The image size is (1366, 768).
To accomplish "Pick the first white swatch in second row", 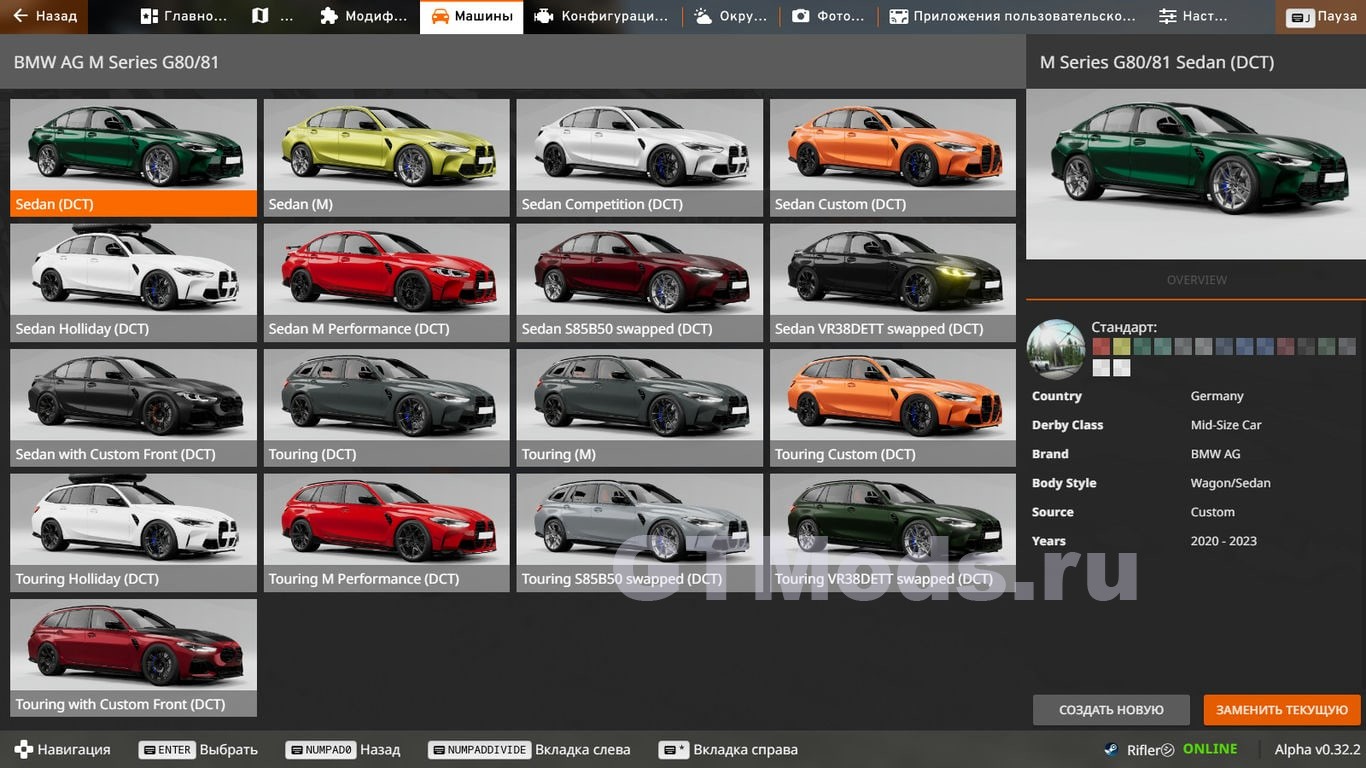I will tap(1101, 367).
